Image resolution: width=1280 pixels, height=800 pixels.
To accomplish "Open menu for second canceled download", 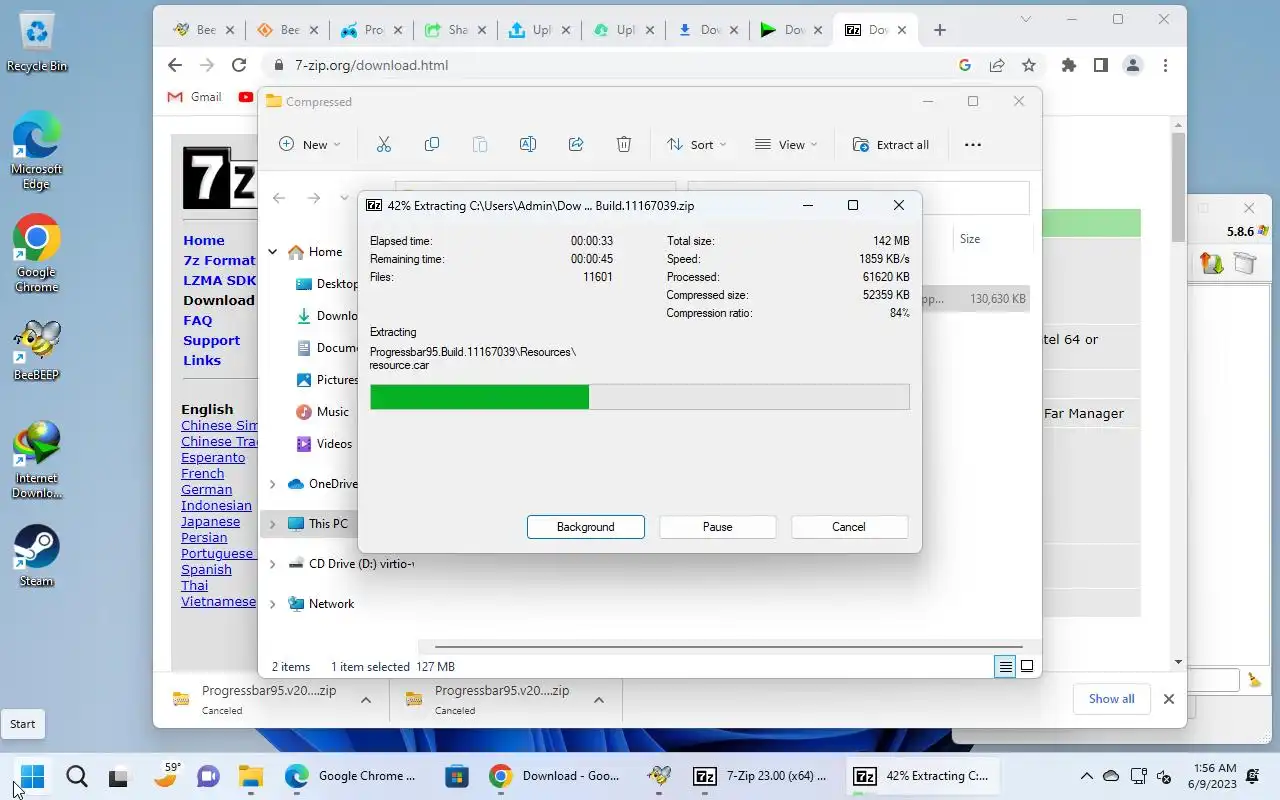I will point(599,700).
